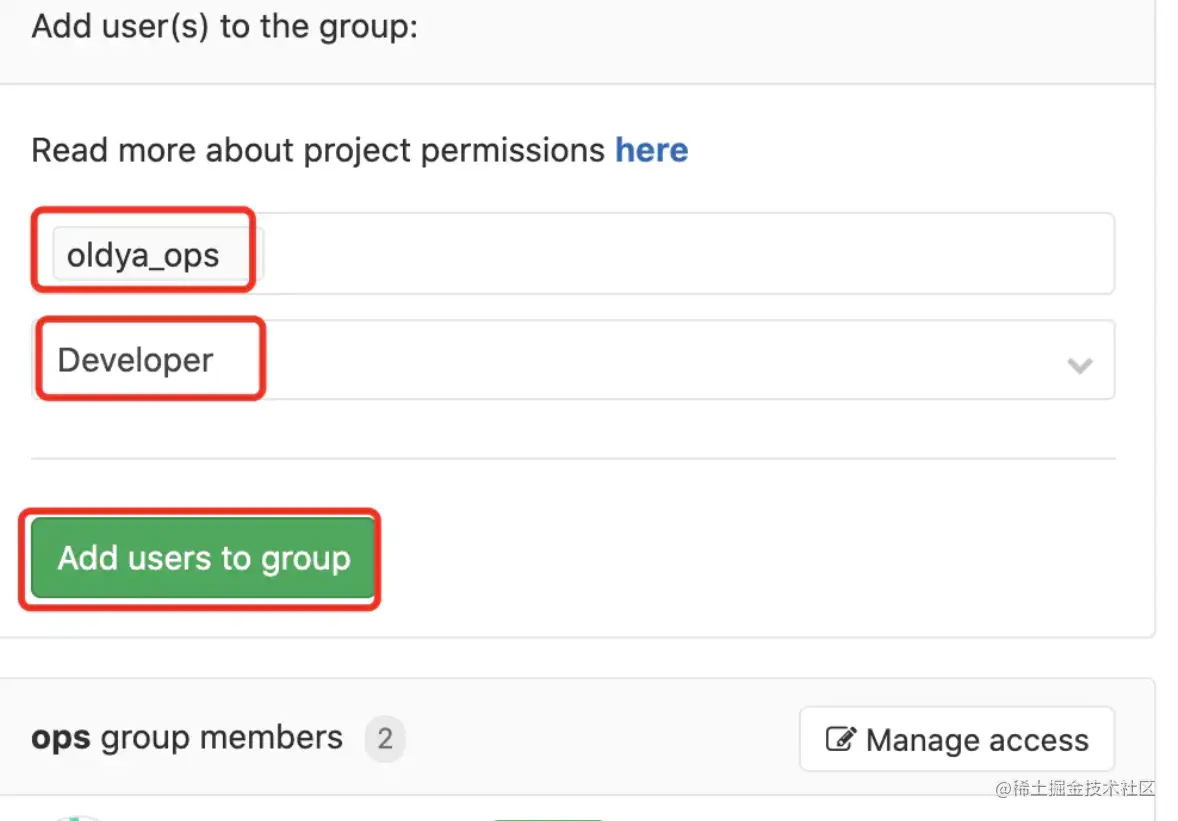Click the "Manage access" text label

pyautogui.click(x=977, y=741)
